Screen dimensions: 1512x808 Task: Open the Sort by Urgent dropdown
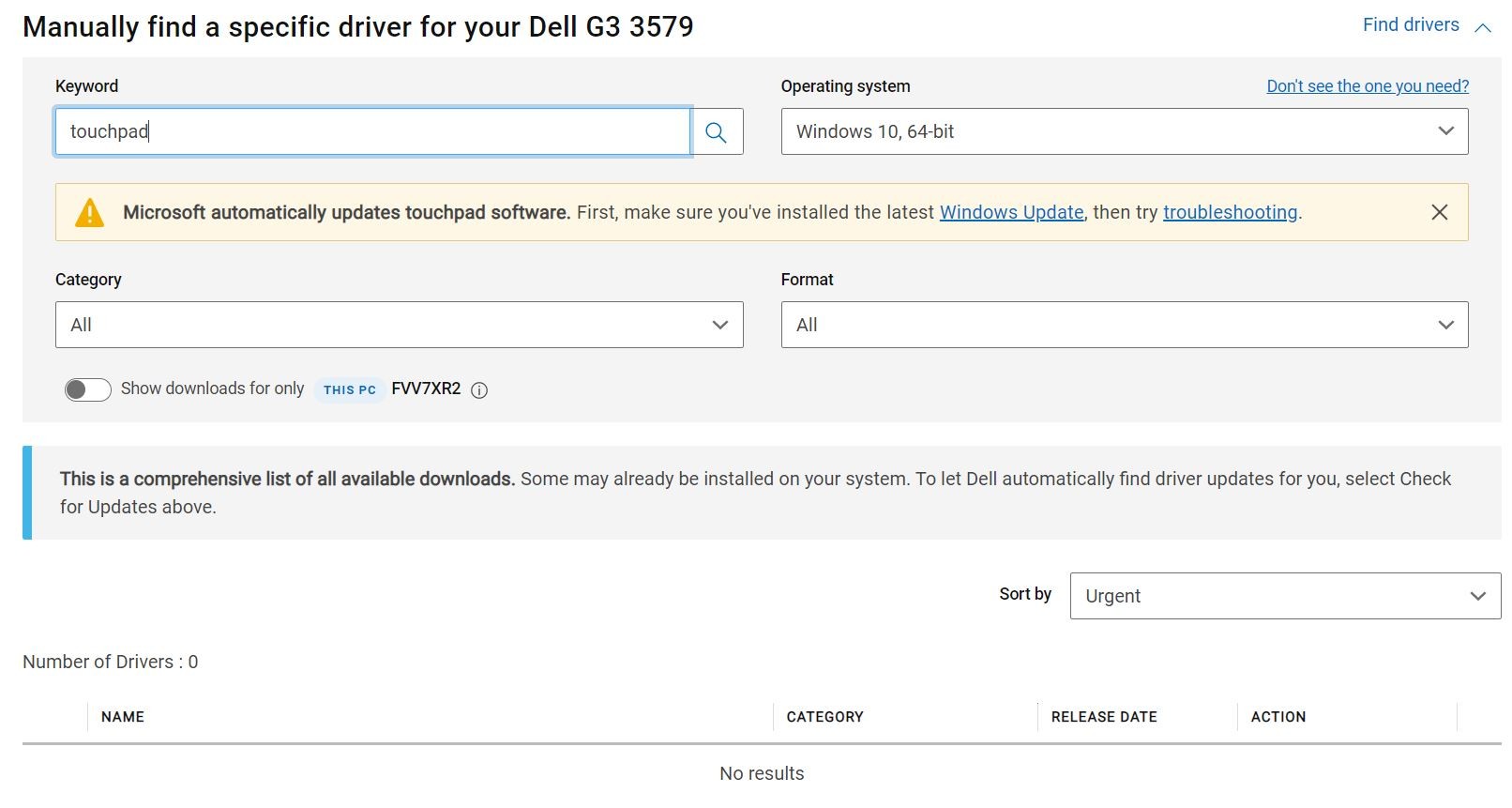(1284, 596)
